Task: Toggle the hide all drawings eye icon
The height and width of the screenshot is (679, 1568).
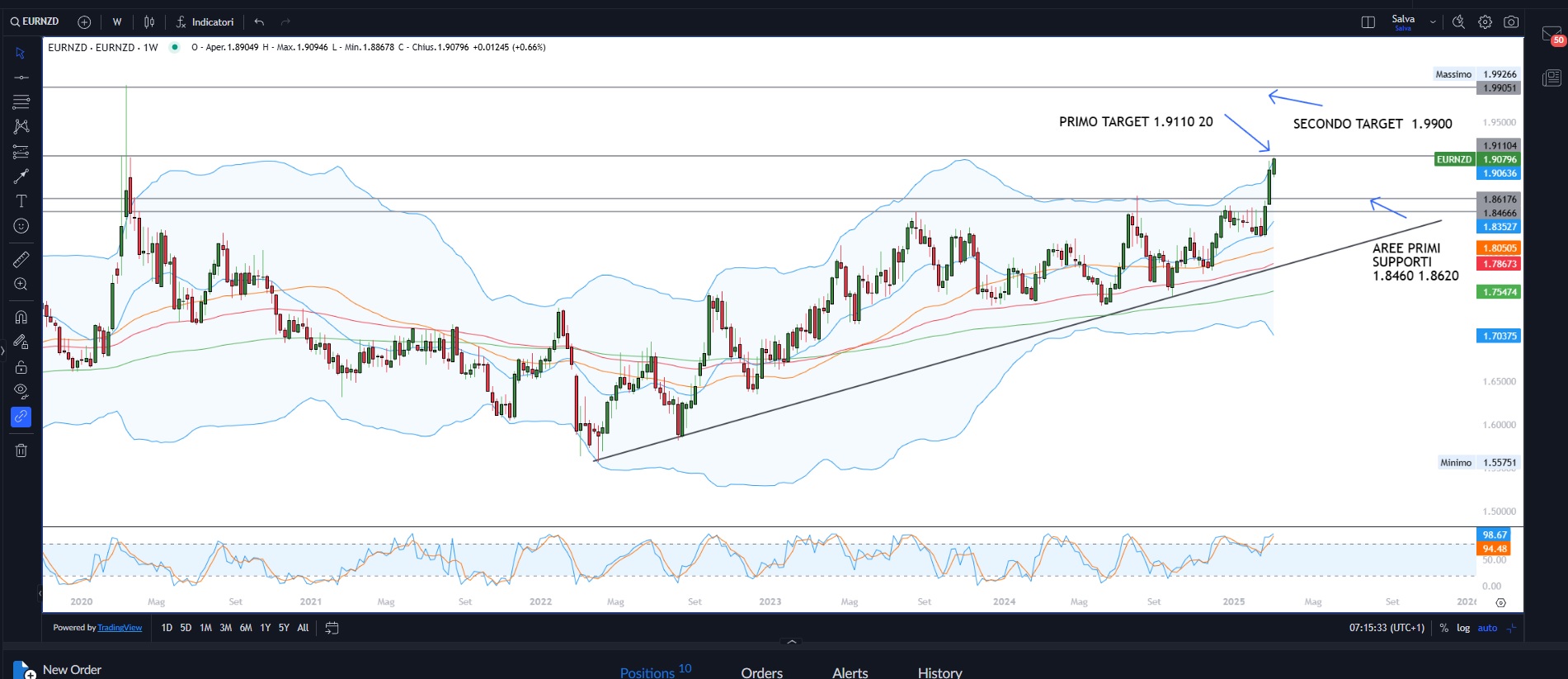Action: [21, 391]
